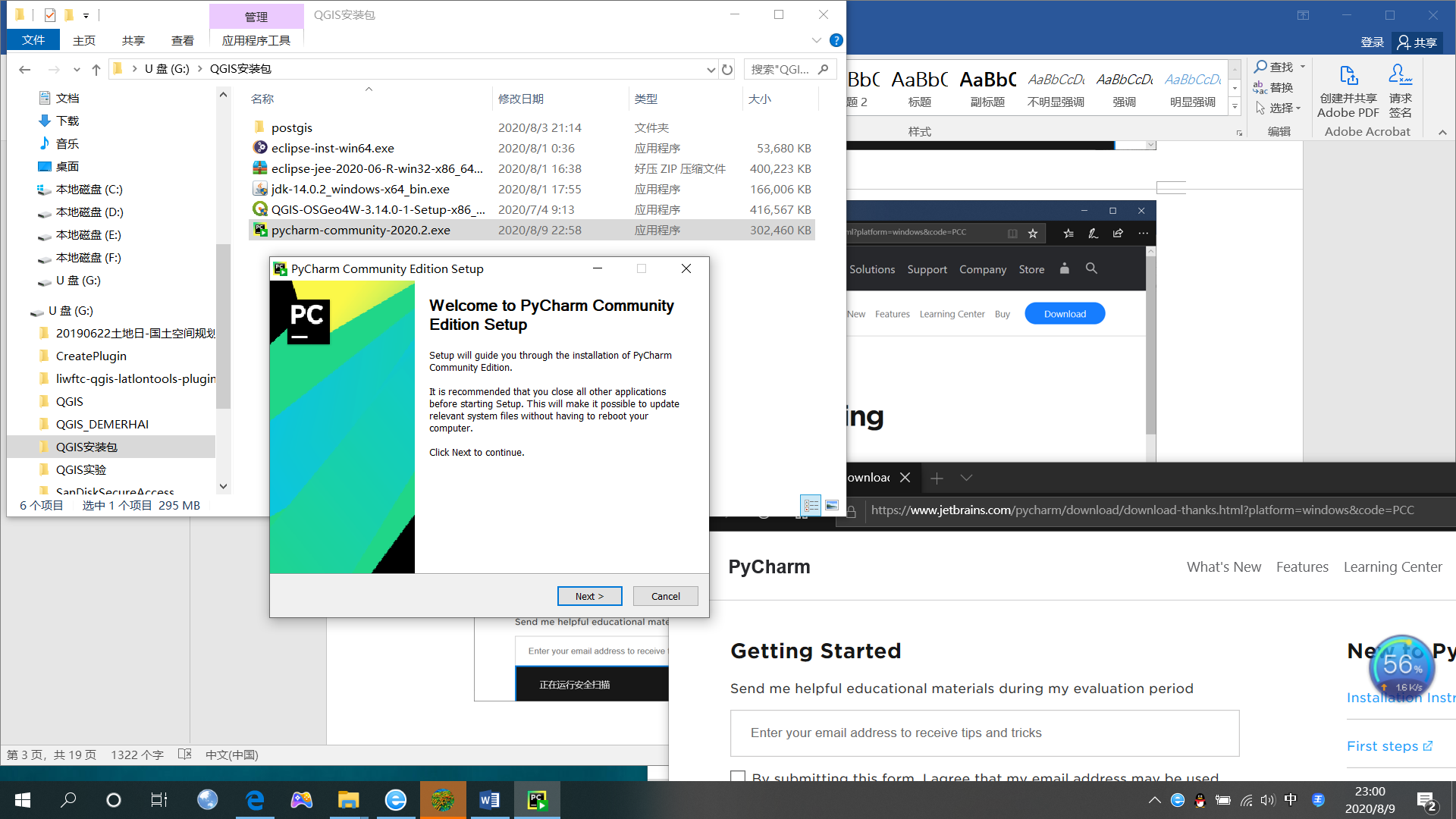Sort files by 修改日期 column
Screen dimensions: 1456x819
(x=520, y=99)
